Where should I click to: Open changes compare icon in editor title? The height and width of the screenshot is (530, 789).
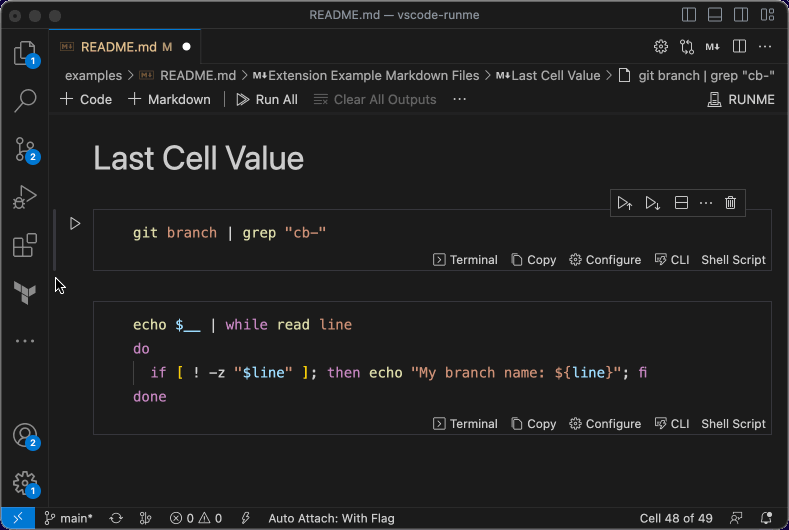[687, 47]
